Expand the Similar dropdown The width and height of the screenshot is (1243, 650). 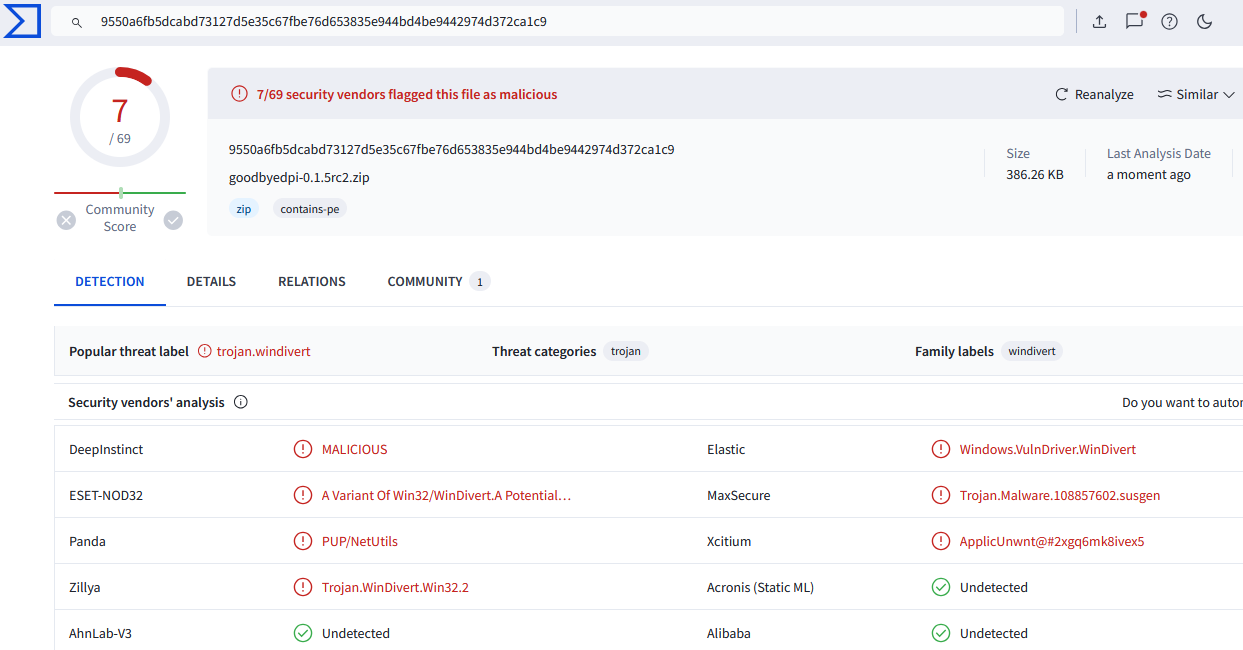tap(1196, 95)
